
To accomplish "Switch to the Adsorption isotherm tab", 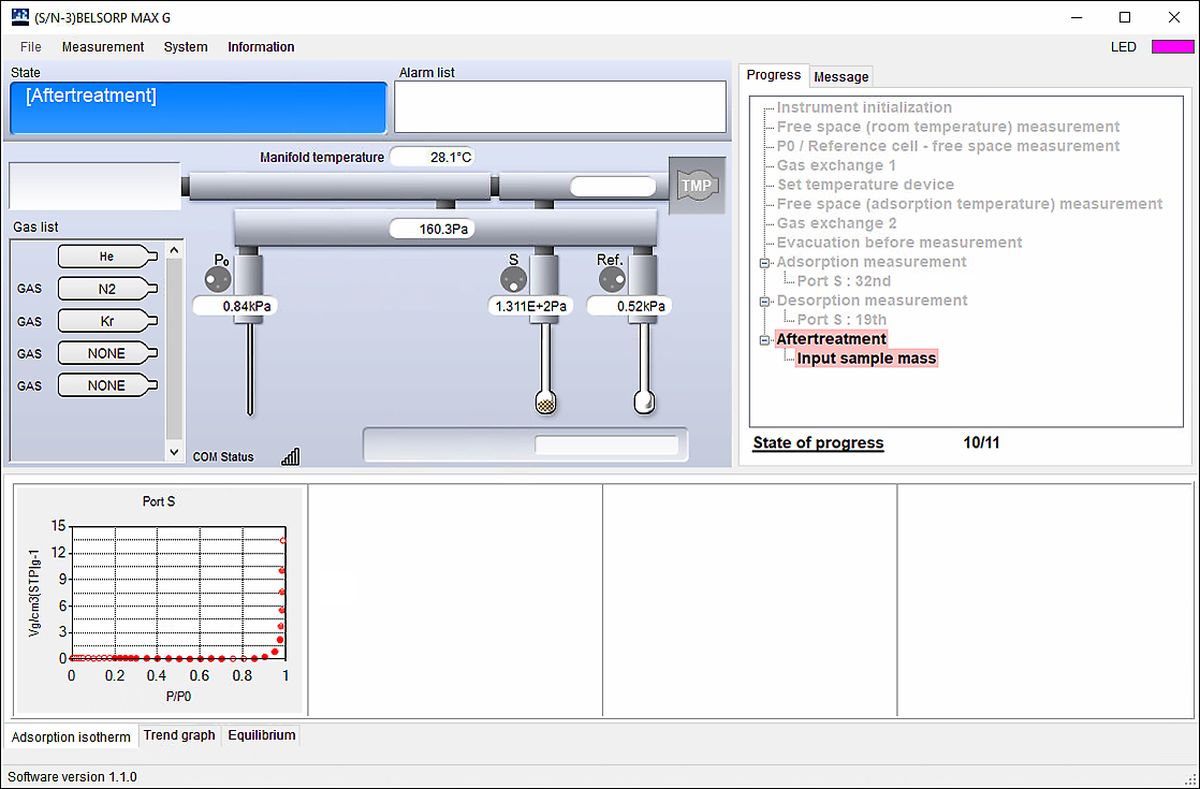I will [71, 737].
